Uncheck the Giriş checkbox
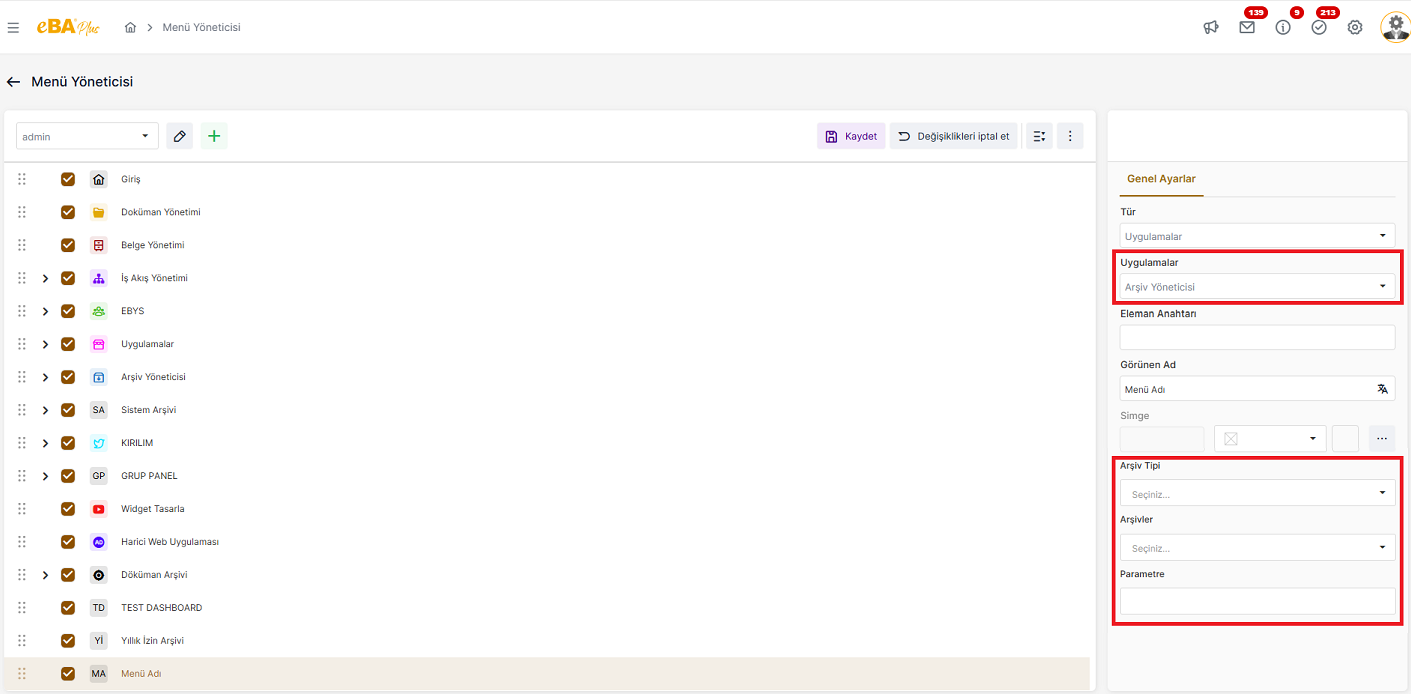The image size is (1411, 694). click(68, 179)
